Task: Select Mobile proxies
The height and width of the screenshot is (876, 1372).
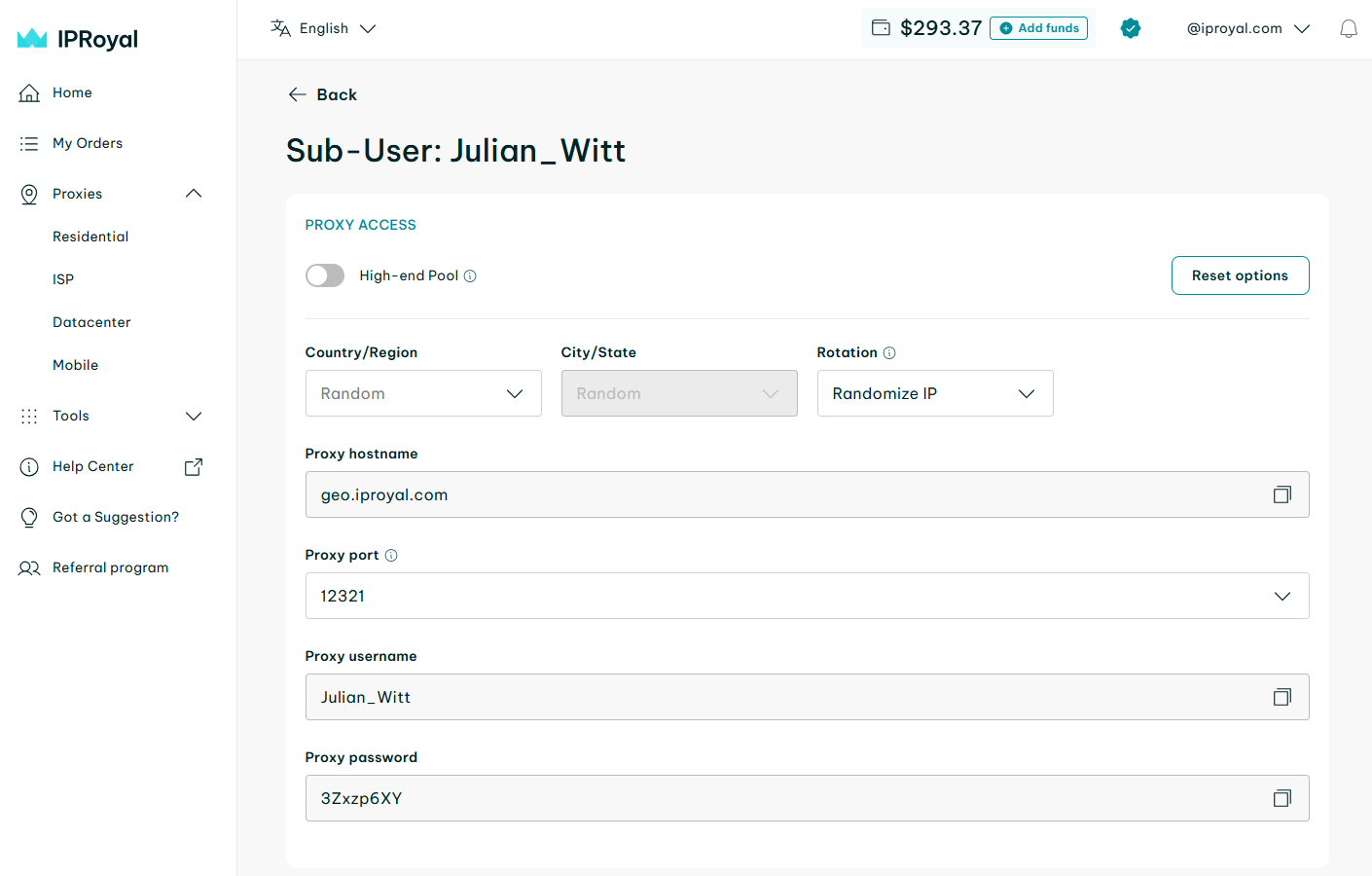Action: (x=76, y=365)
